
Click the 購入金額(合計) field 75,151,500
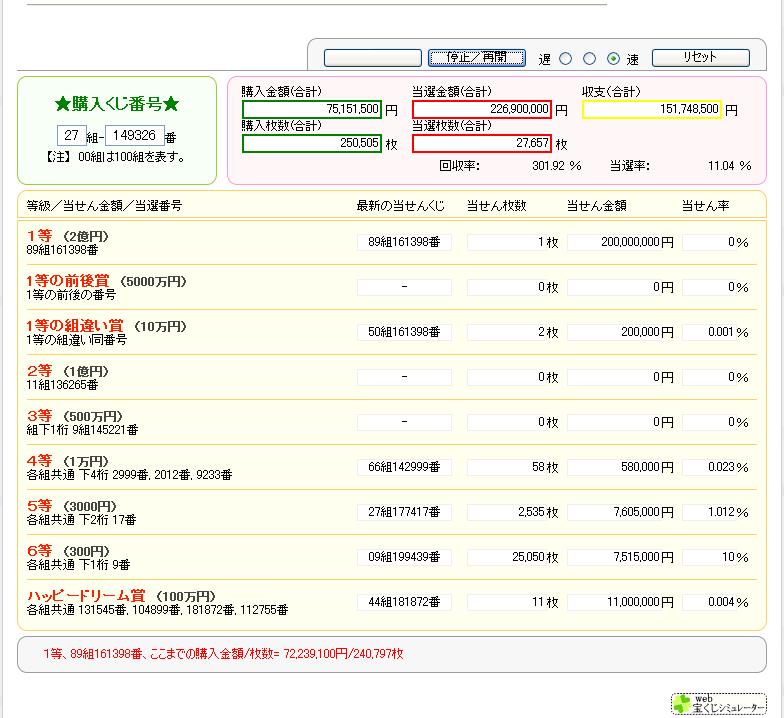click(312, 109)
